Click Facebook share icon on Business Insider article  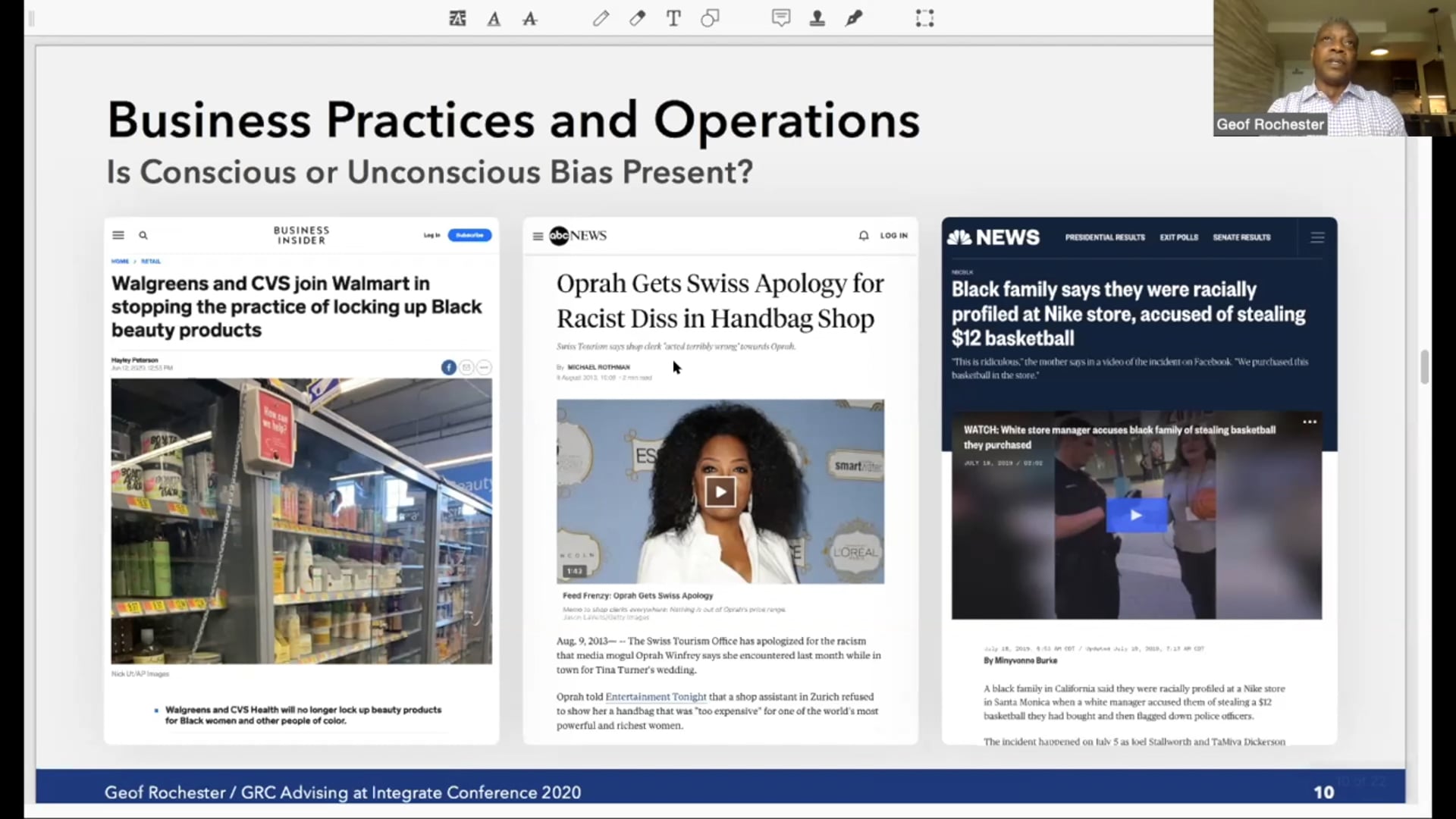click(449, 367)
